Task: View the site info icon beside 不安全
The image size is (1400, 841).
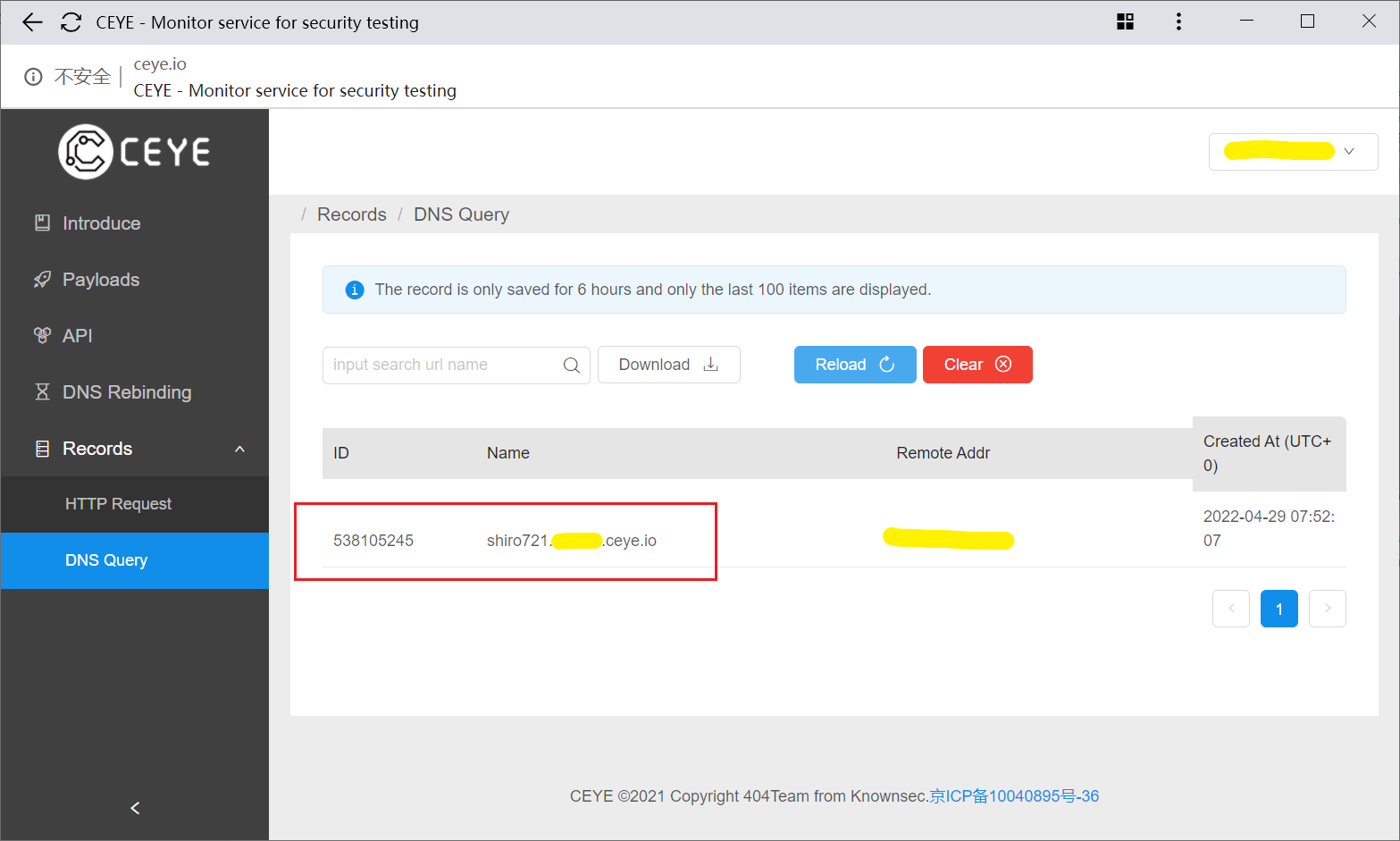Action: point(33,77)
